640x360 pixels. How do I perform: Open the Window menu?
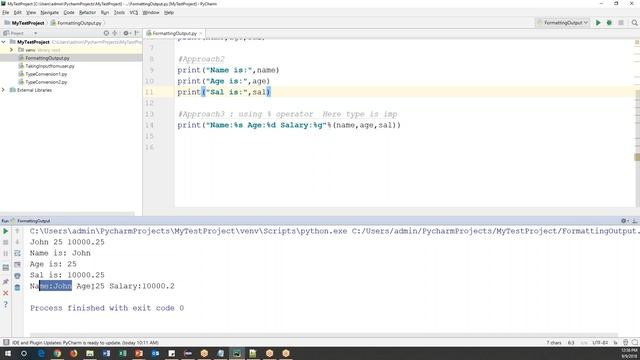click(151, 13)
